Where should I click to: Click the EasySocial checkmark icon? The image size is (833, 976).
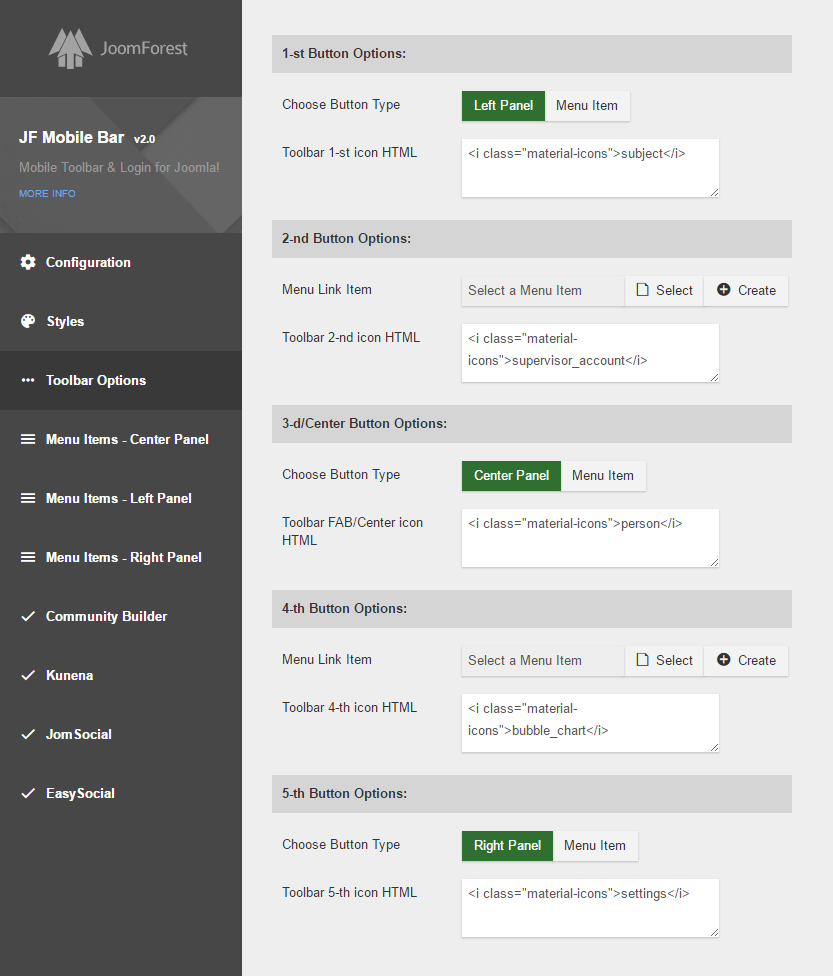[x=28, y=793]
